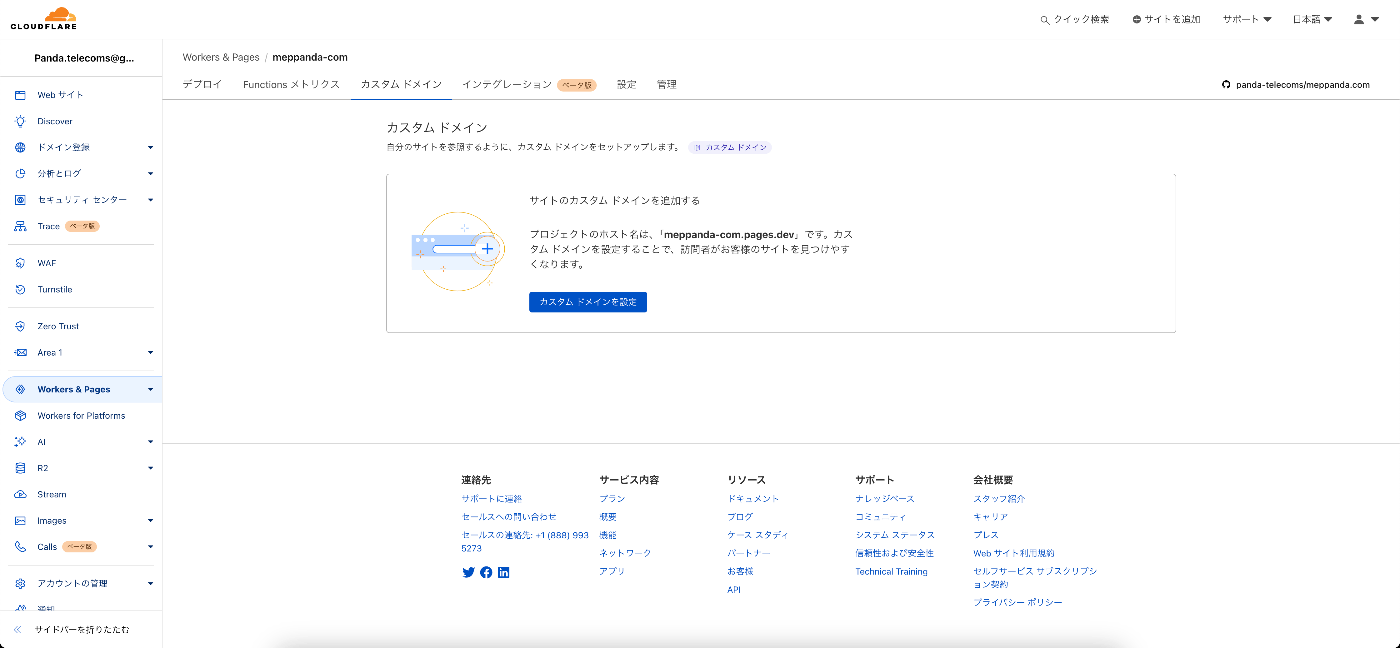Click the クイック検索 magnifier search
The image size is (1400, 648).
coord(1075,19)
